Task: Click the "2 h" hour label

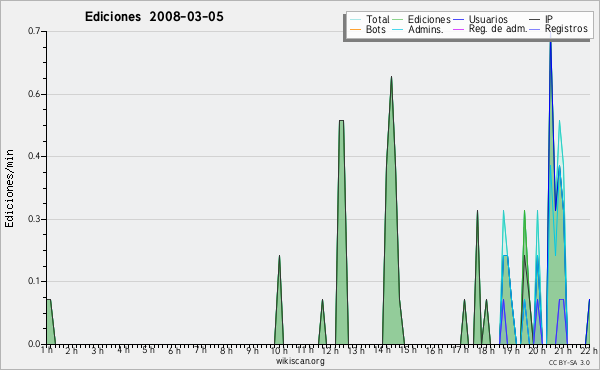Action: (x=71, y=350)
